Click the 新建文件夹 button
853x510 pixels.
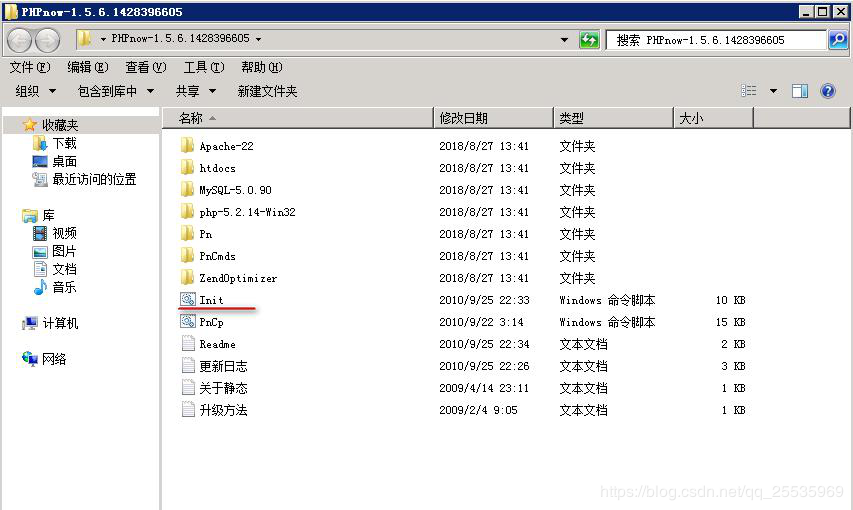tap(267, 91)
